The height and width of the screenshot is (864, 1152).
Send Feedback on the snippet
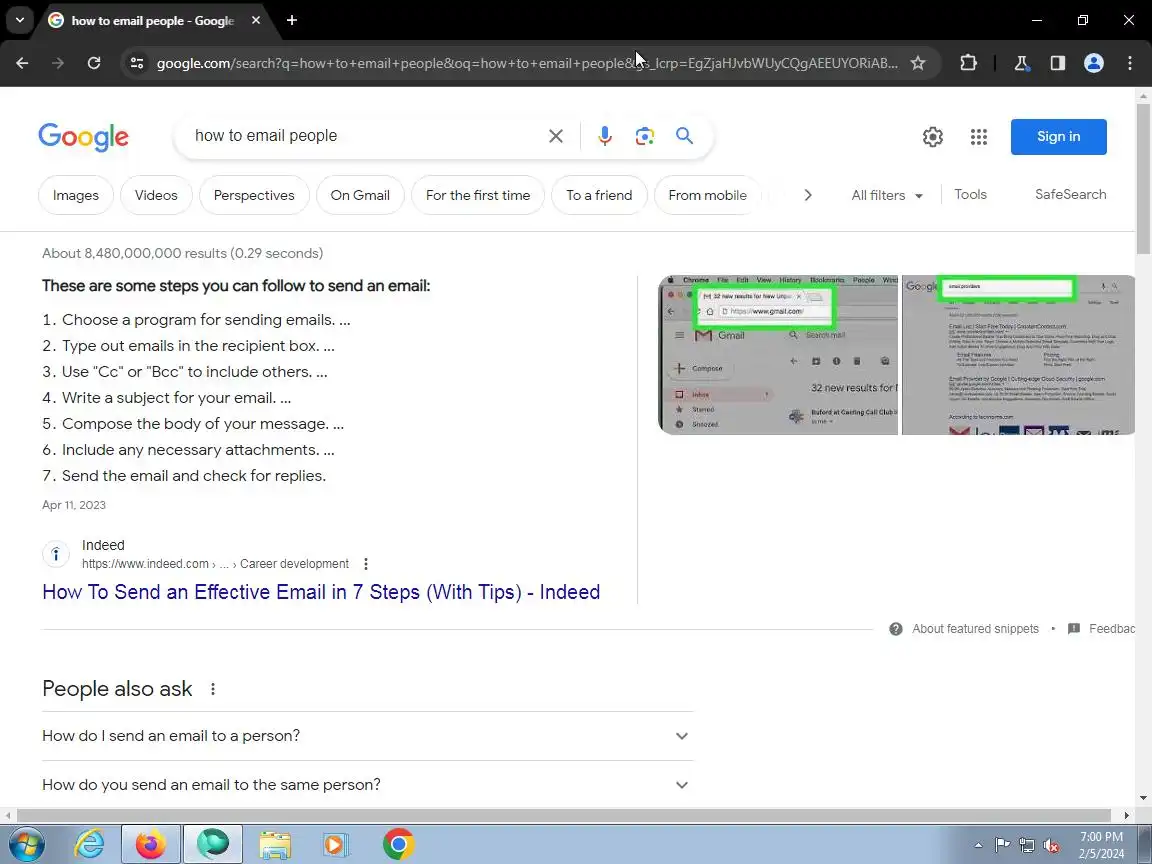pyautogui.click(x=1111, y=629)
